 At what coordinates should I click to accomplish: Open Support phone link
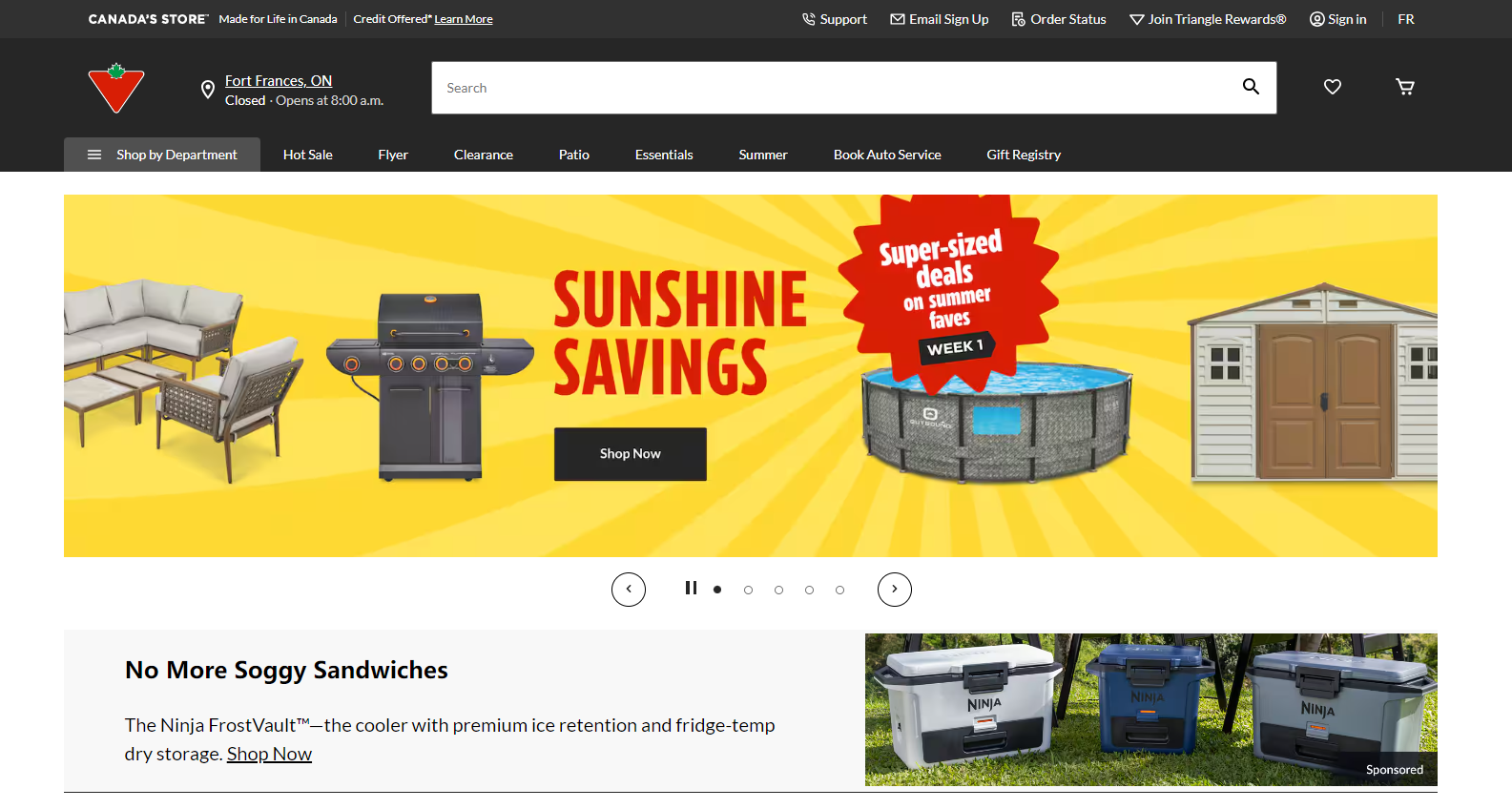point(835,19)
